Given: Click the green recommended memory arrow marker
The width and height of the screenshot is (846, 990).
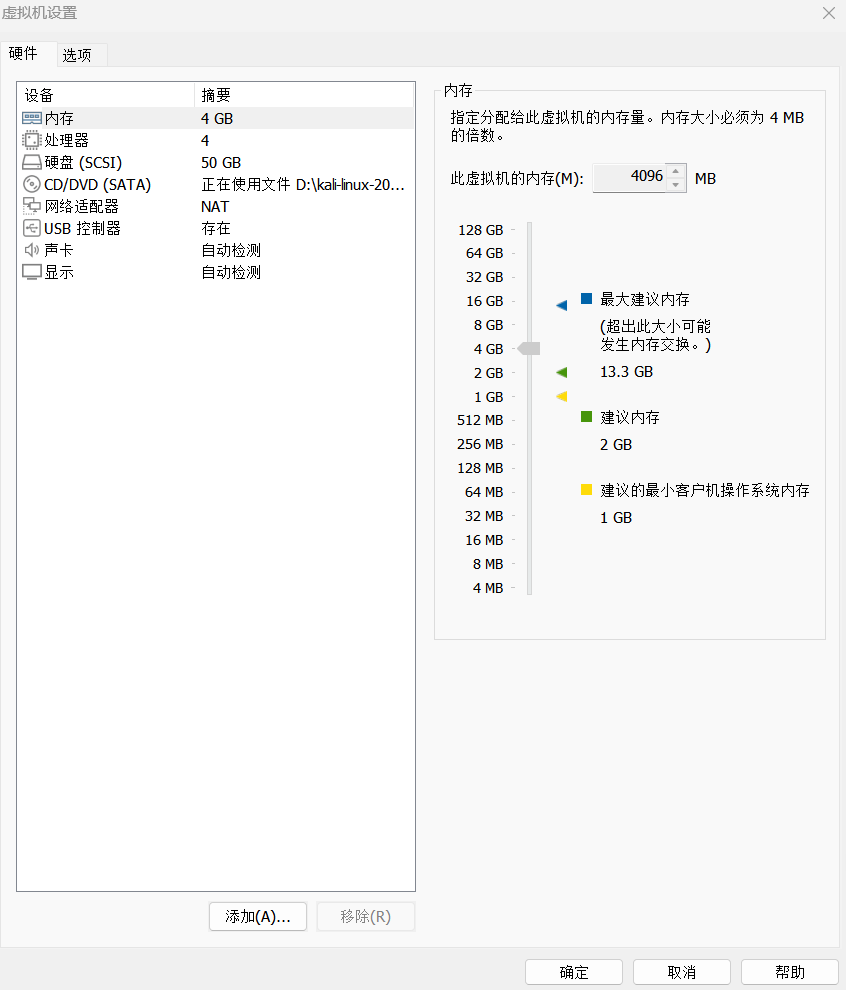Looking at the screenshot, I should coord(561,373).
